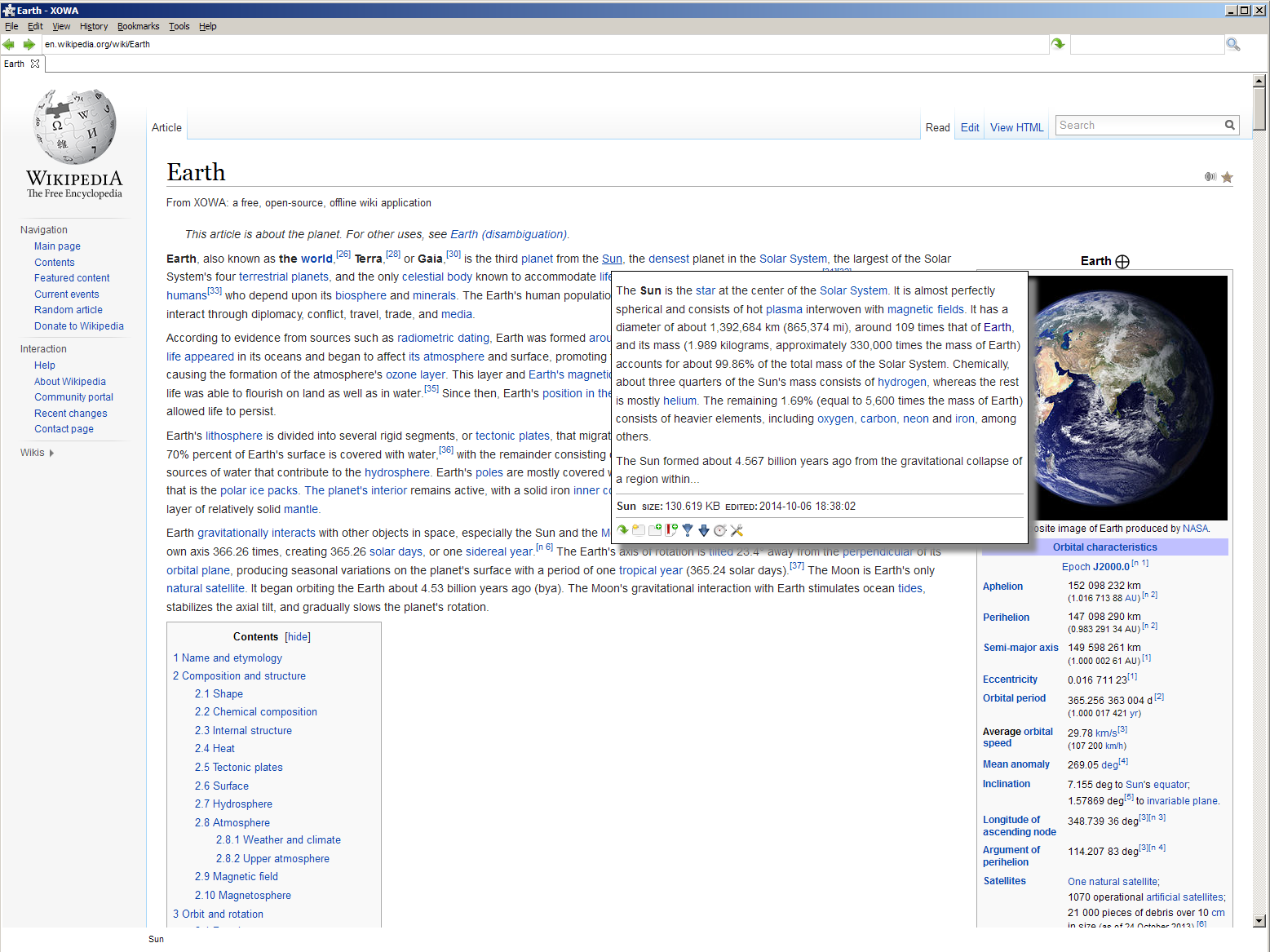Close the Earth tab
Image resolution: width=1270 pixels, height=952 pixels.
[x=35, y=64]
